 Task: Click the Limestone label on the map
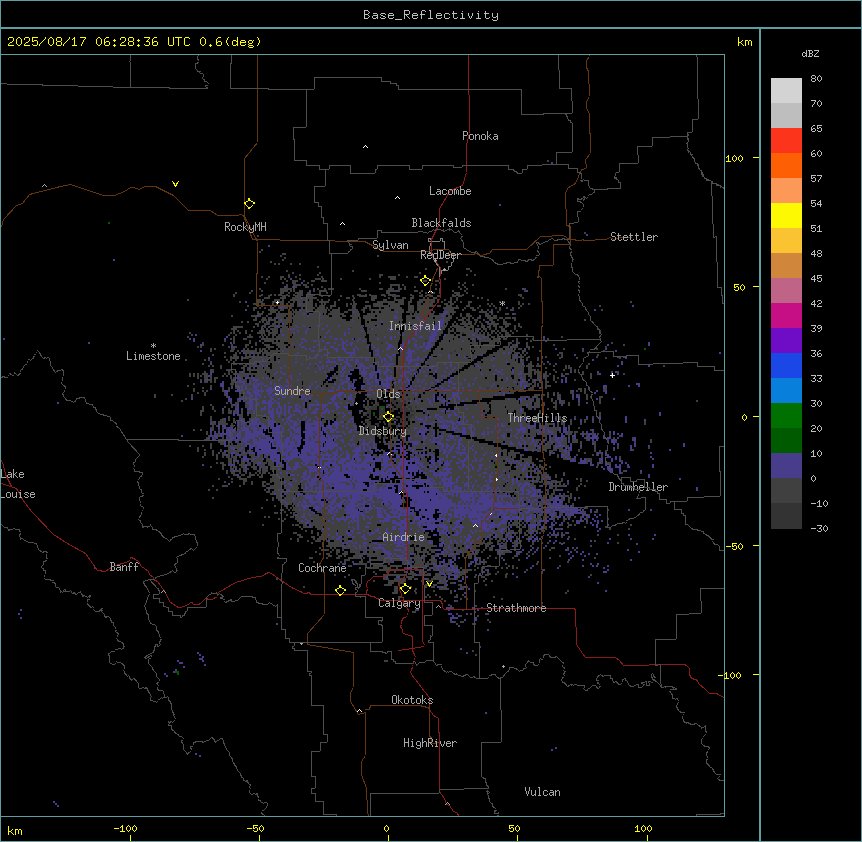[x=153, y=356]
